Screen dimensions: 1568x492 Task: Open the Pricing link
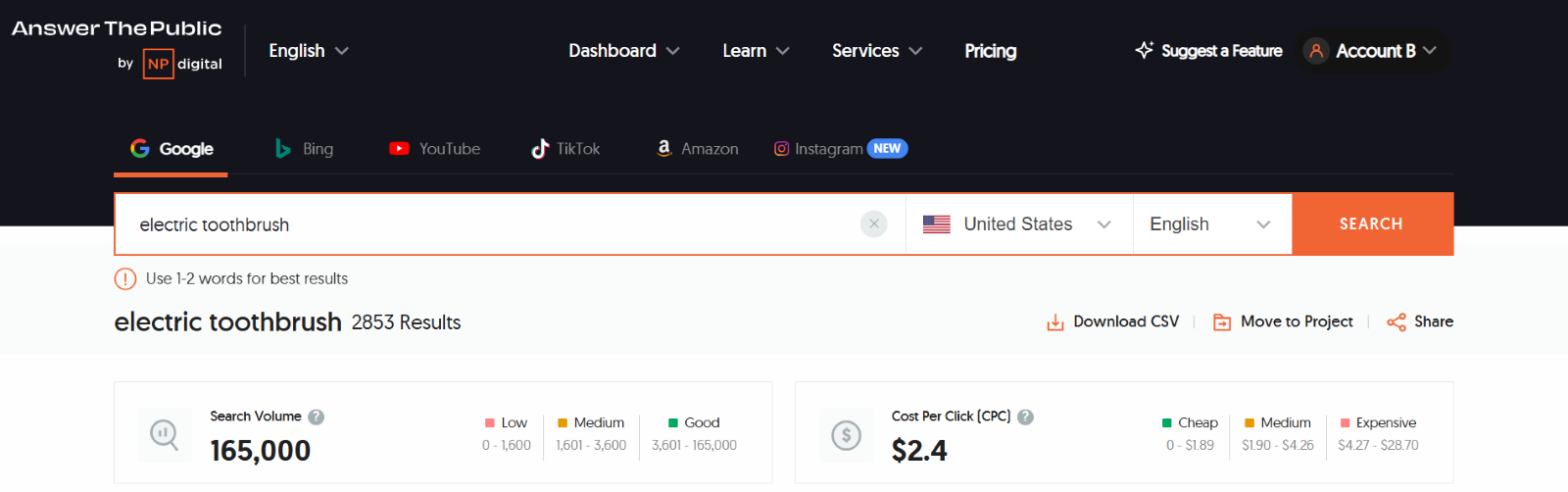pos(990,51)
